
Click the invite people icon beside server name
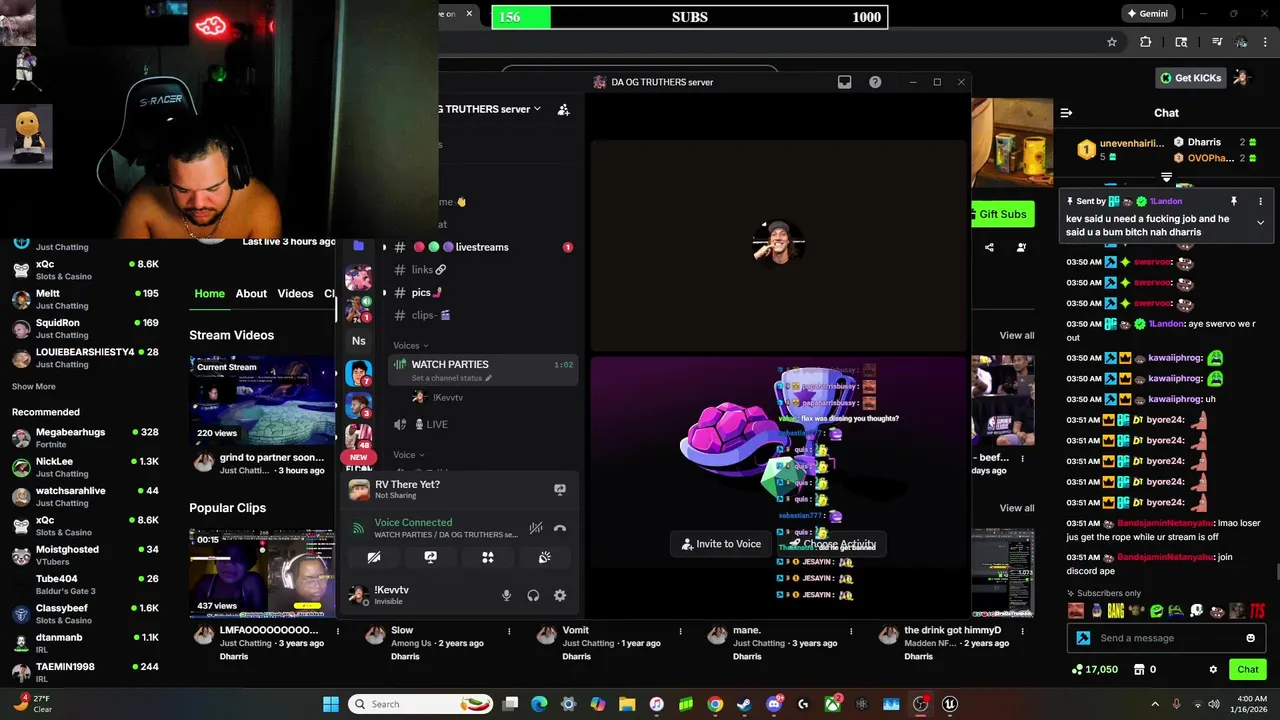tap(563, 109)
